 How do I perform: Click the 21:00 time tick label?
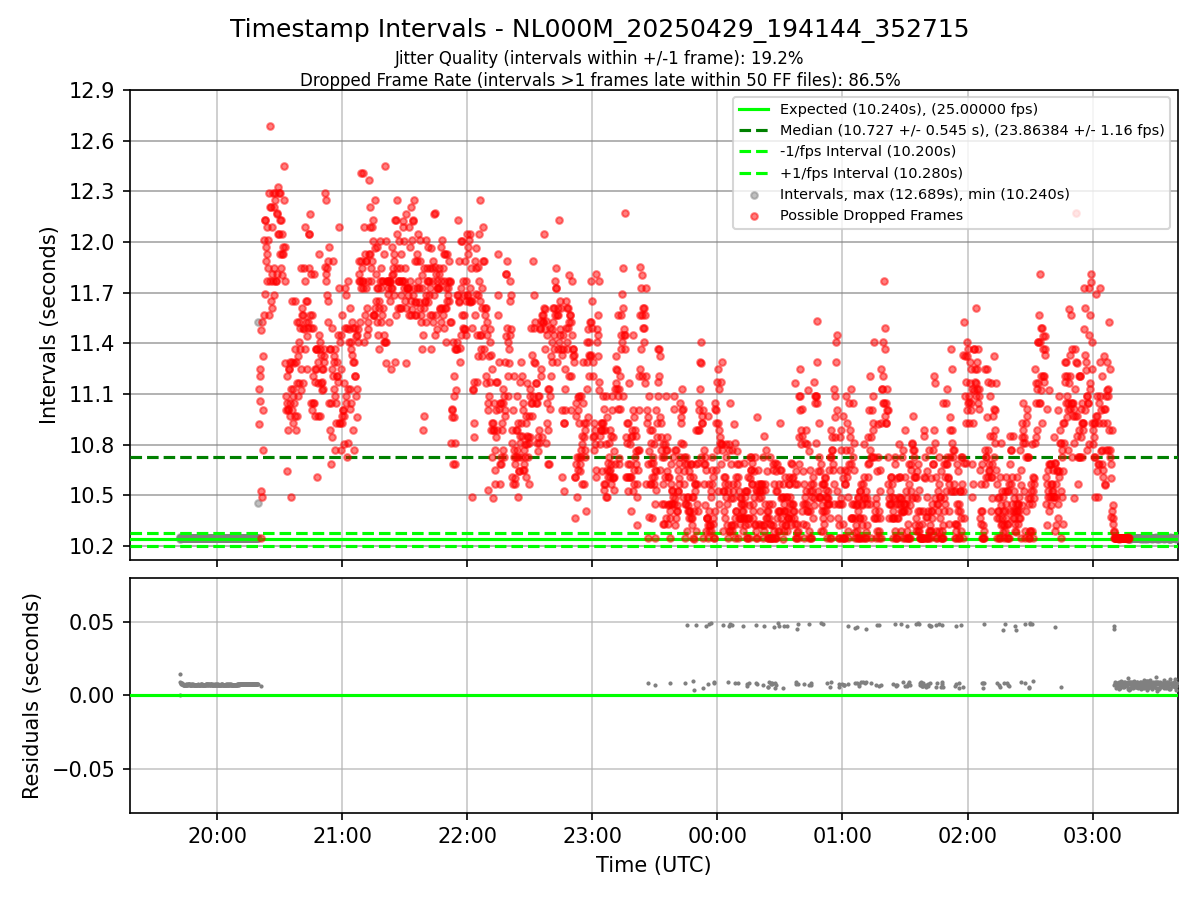pyautogui.click(x=342, y=834)
